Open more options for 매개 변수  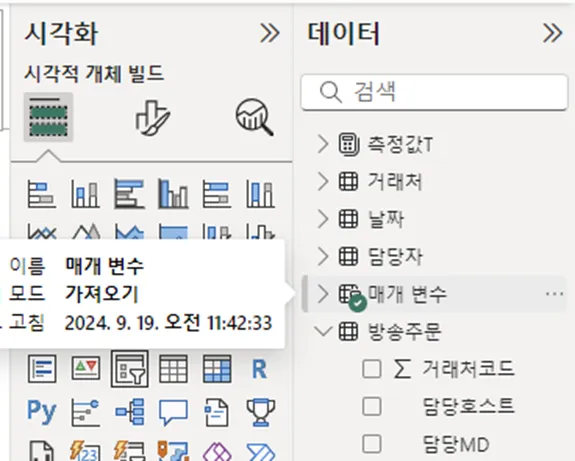(x=554, y=294)
